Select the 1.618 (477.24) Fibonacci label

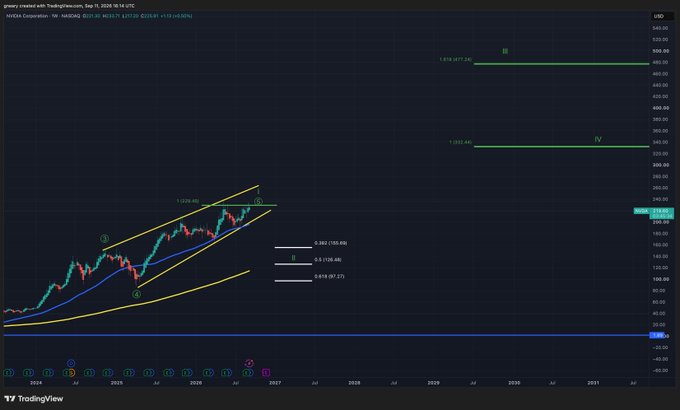455,59
